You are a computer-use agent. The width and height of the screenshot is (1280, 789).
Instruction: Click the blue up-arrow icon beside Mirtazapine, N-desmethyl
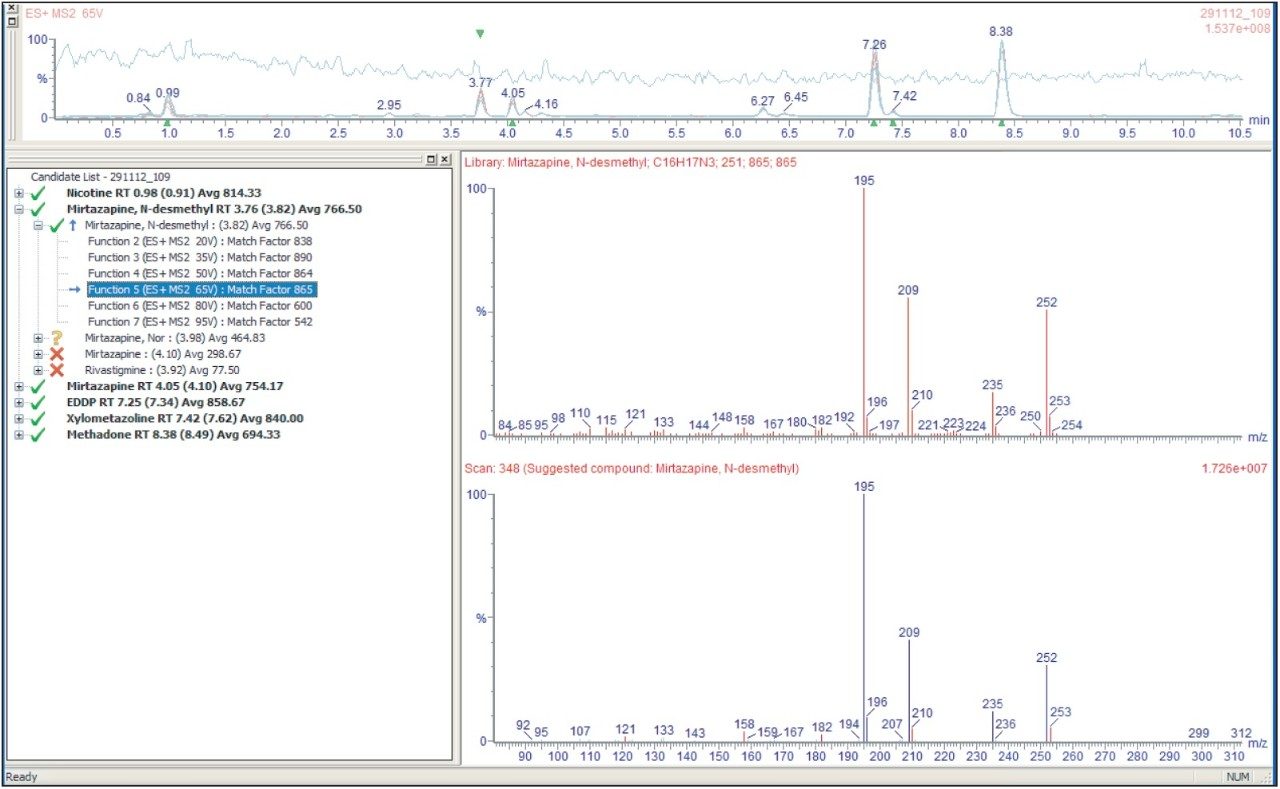(72, 226)
